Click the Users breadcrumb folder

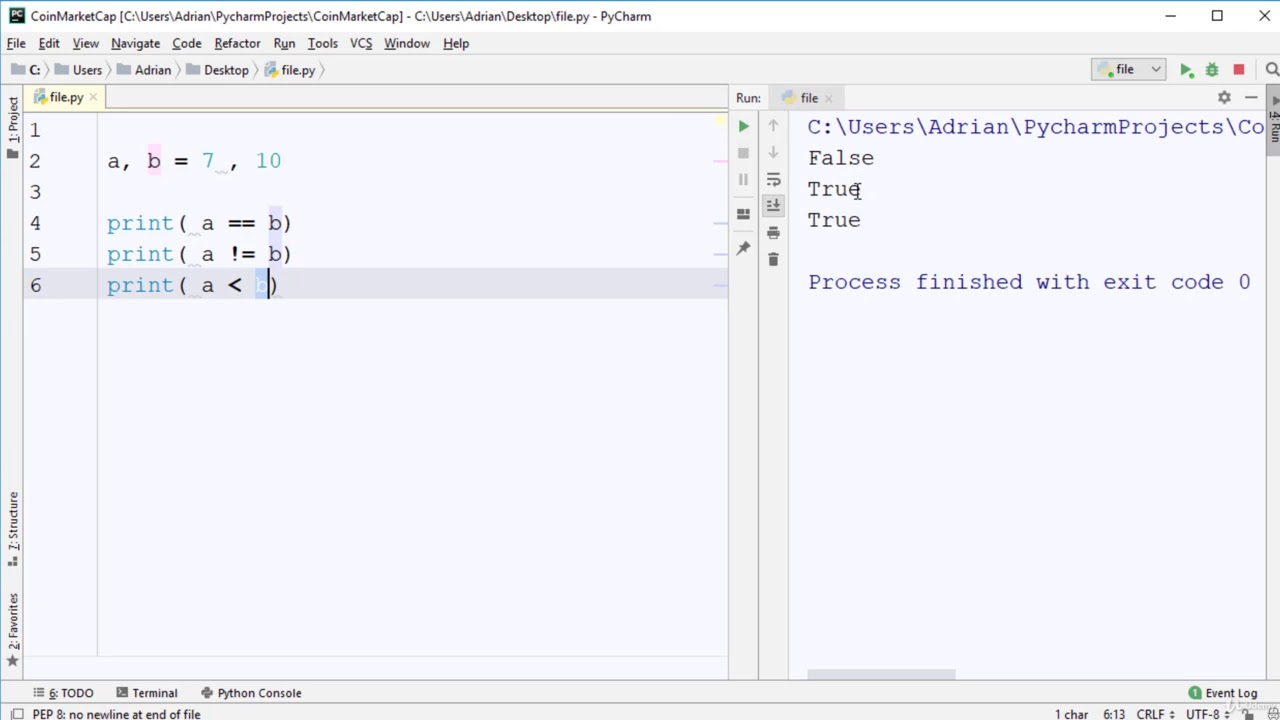[x=79, y=70]
